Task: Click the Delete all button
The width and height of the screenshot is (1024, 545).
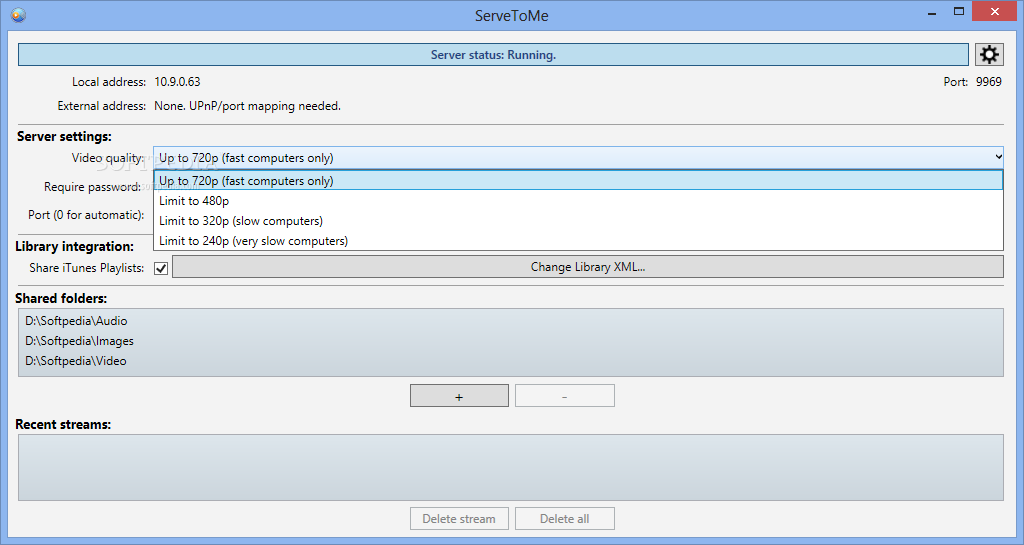Action: click(564, 519)
